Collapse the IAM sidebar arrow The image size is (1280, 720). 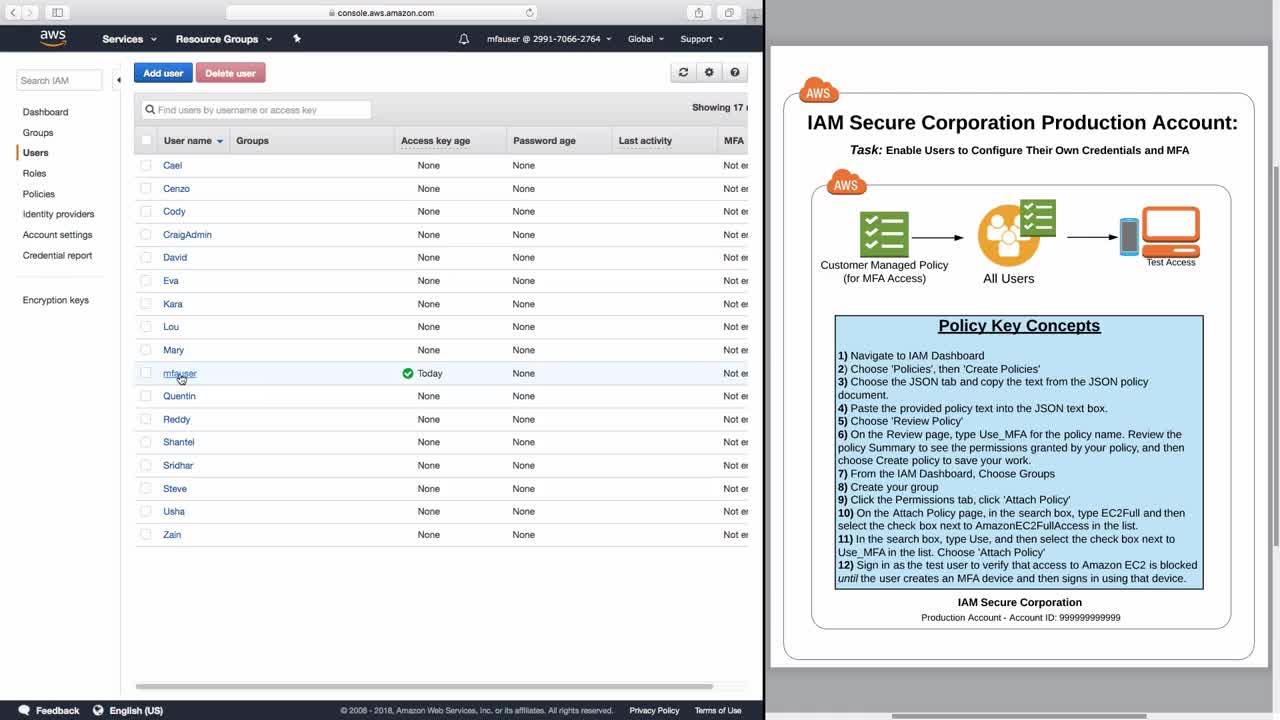(x=118, y=80)
